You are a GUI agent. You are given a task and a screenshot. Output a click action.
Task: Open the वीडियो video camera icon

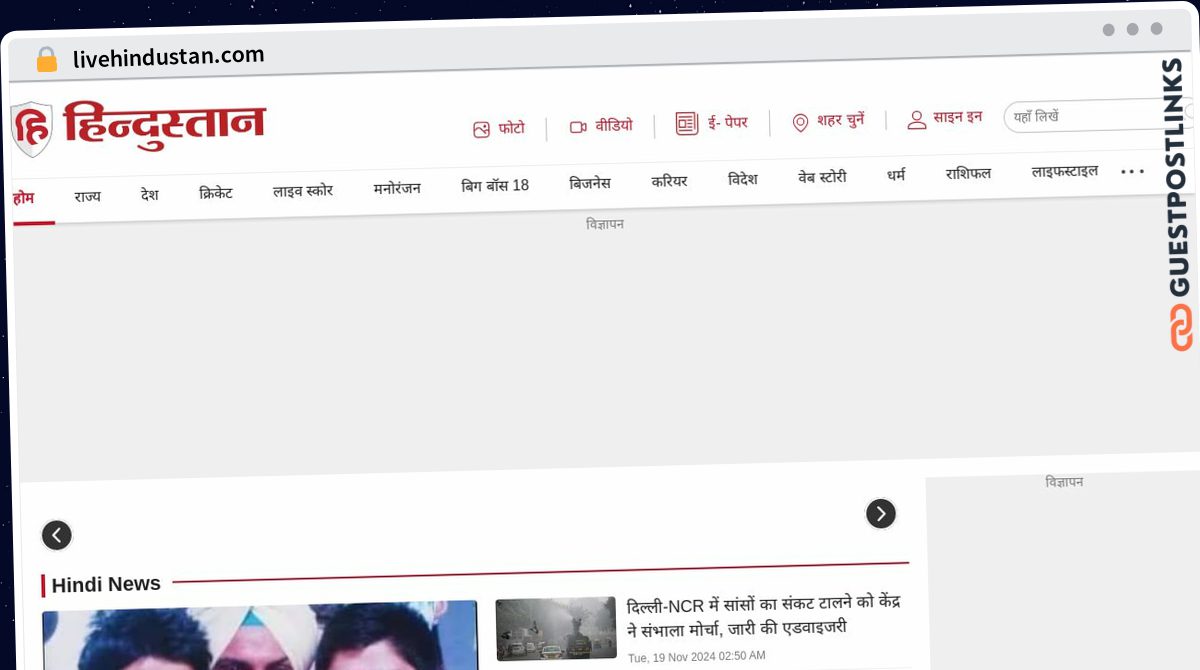pos(578,127)
